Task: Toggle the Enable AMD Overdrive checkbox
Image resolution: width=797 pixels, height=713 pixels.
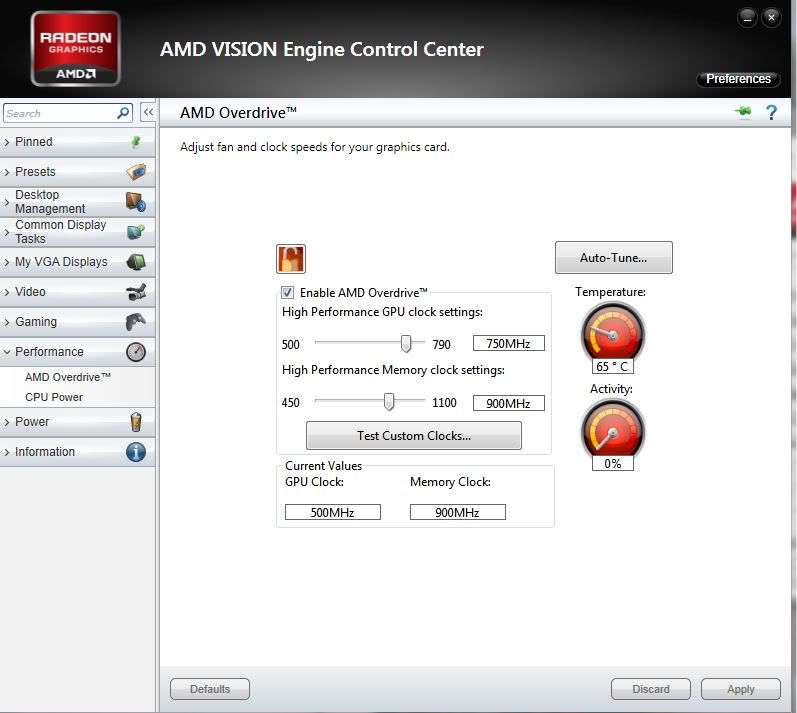Action: click(x=287, y=292)
